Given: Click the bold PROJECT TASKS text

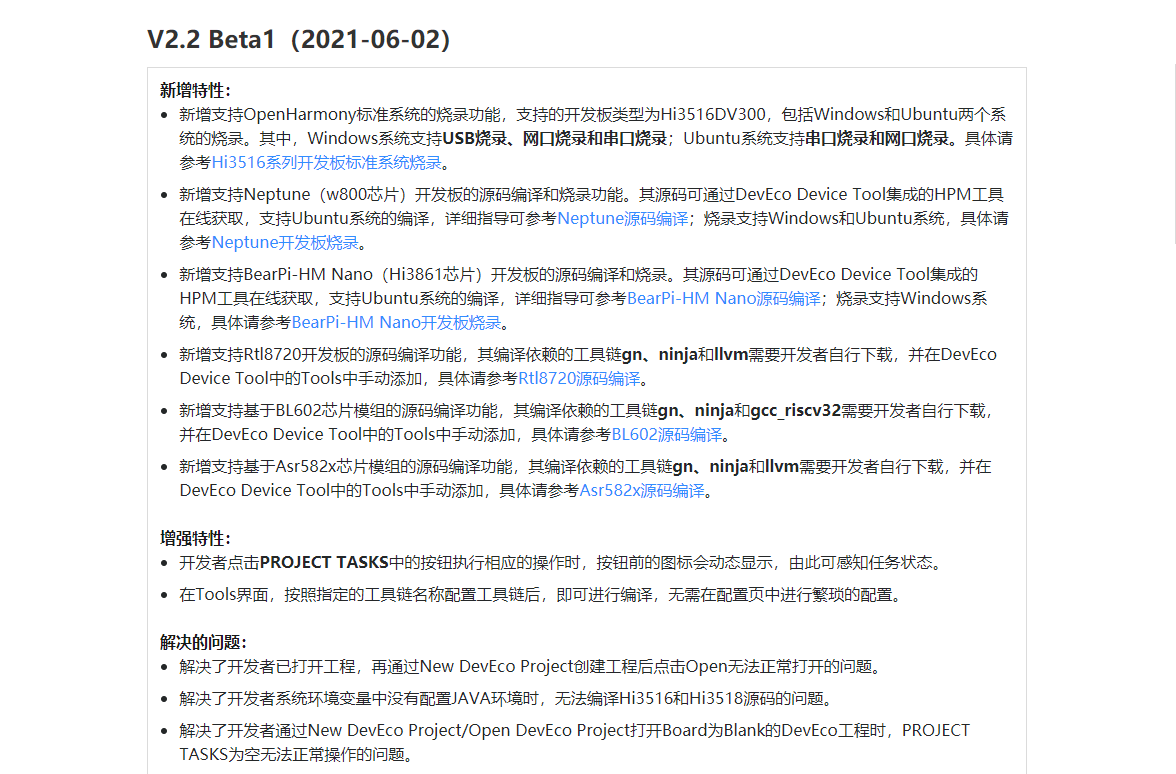Looking at the screenshot, I should point(324,562).
